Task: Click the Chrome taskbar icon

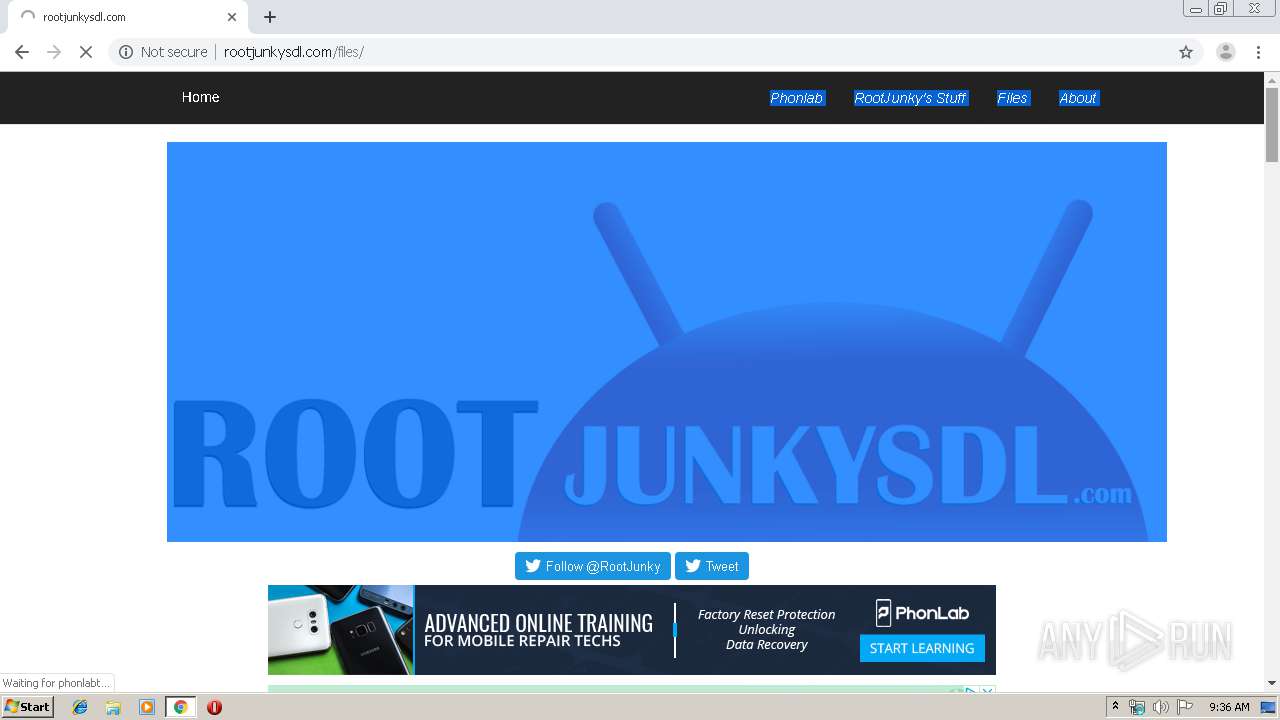Action: click(x=181, y=707)
